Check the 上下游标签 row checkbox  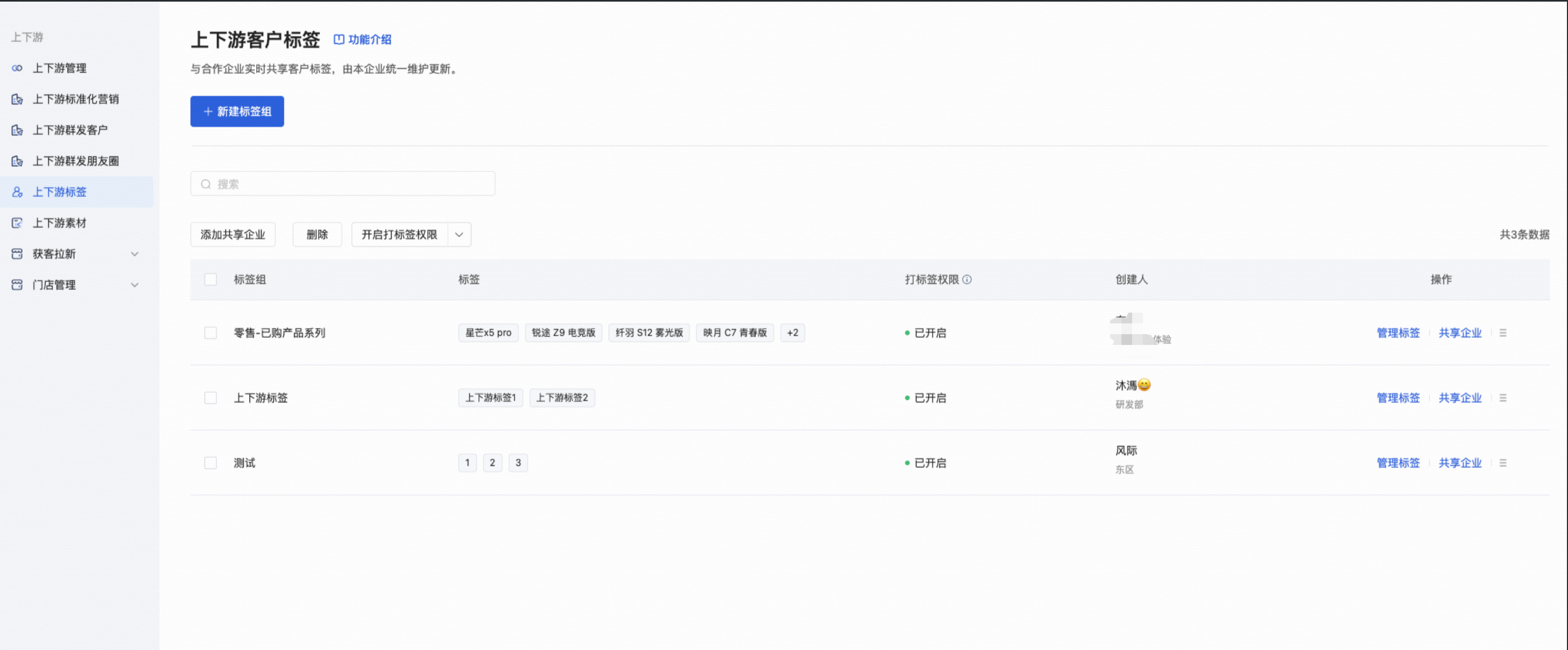[210, 398]
